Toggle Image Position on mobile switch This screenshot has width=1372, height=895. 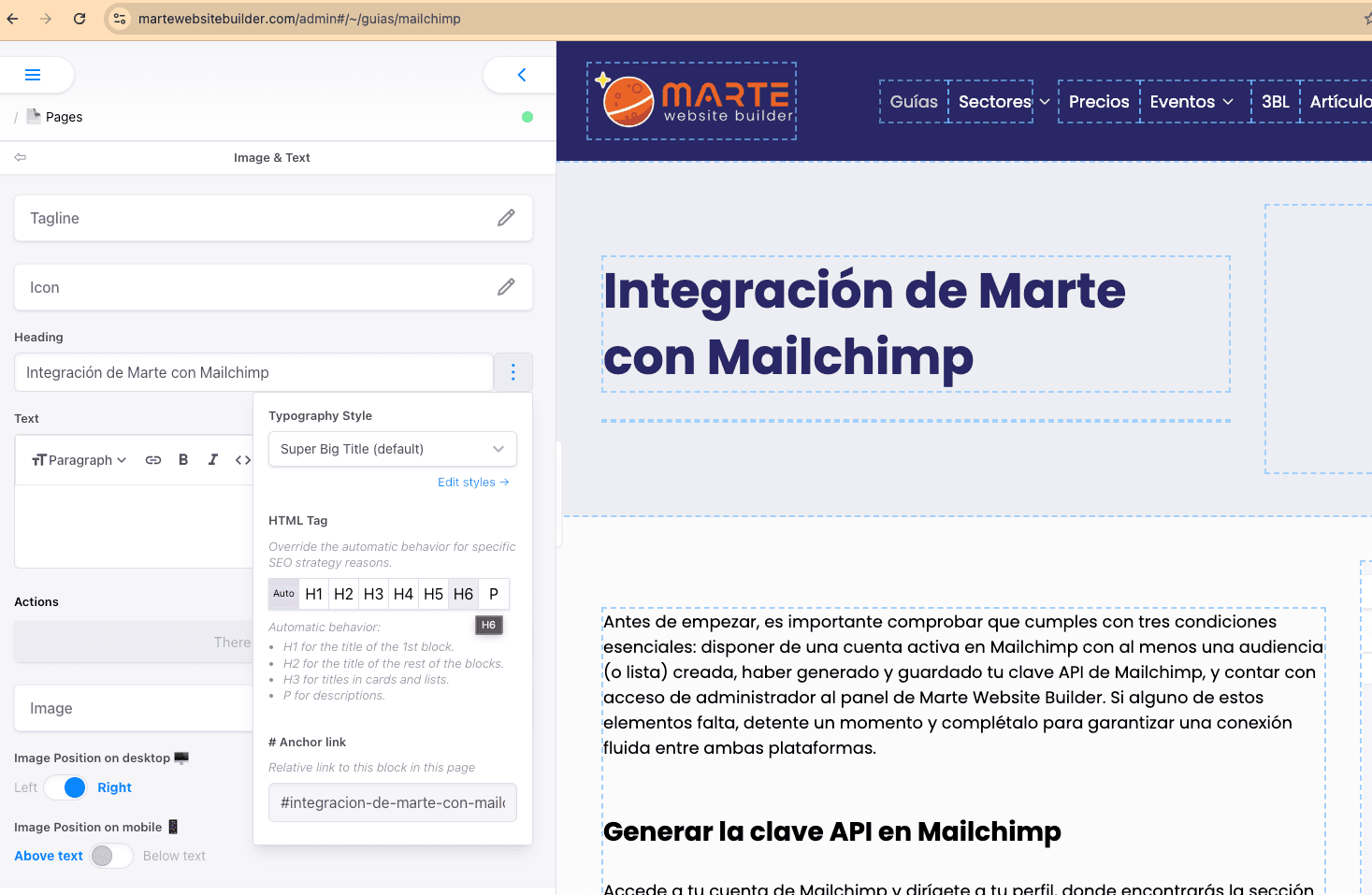111,856
